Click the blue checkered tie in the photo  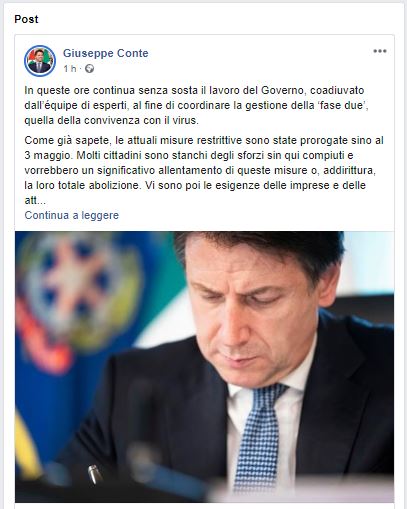(258, 438)
